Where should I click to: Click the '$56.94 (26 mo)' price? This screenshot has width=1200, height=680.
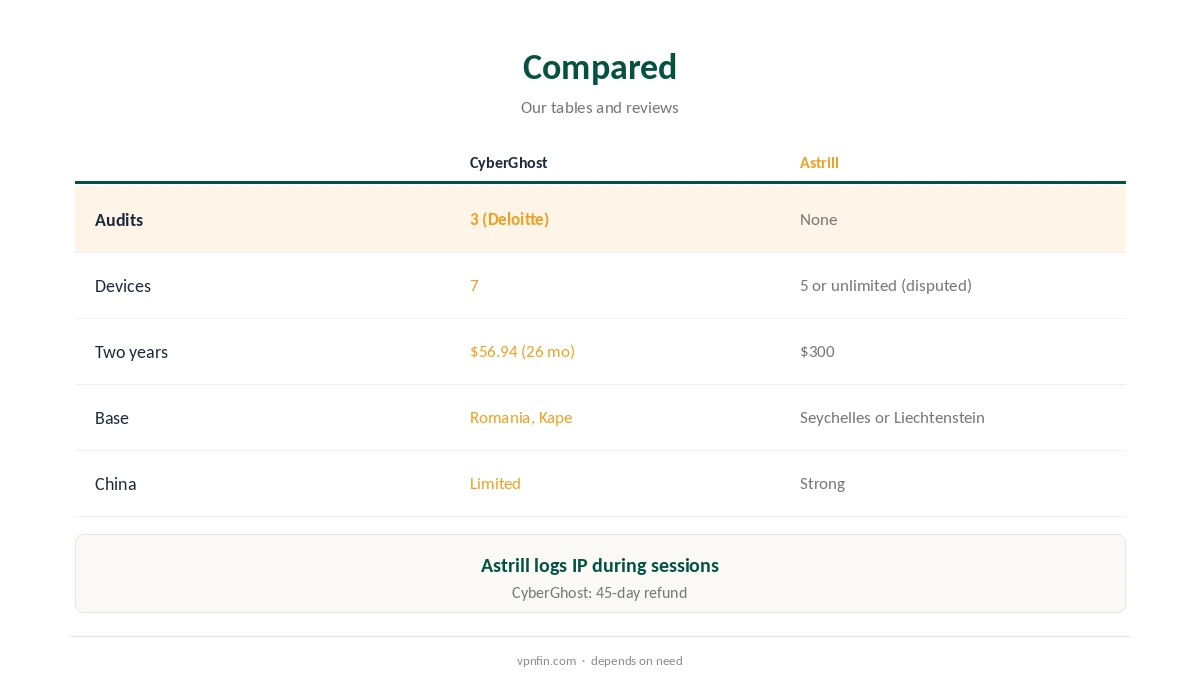pos(522,352)
